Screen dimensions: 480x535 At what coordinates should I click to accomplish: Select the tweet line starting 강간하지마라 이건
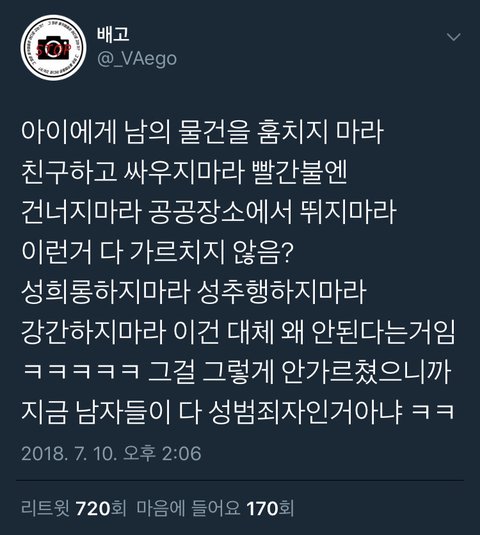pos(238,332)
